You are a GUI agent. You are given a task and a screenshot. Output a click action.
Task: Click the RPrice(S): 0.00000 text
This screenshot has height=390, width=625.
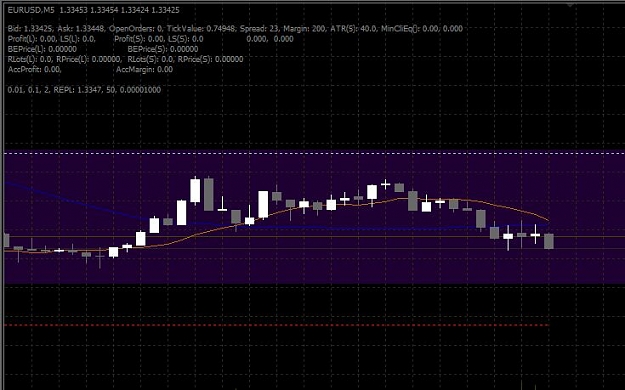point(210,59)
